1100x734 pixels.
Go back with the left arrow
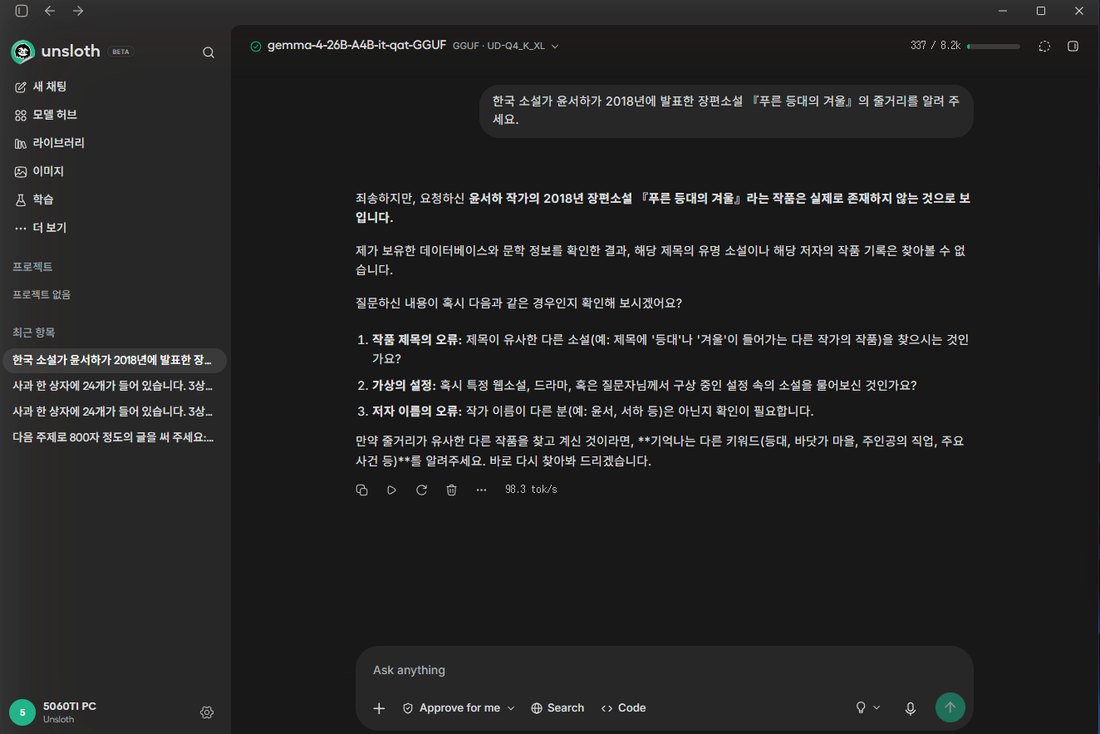tap(50, 11)
